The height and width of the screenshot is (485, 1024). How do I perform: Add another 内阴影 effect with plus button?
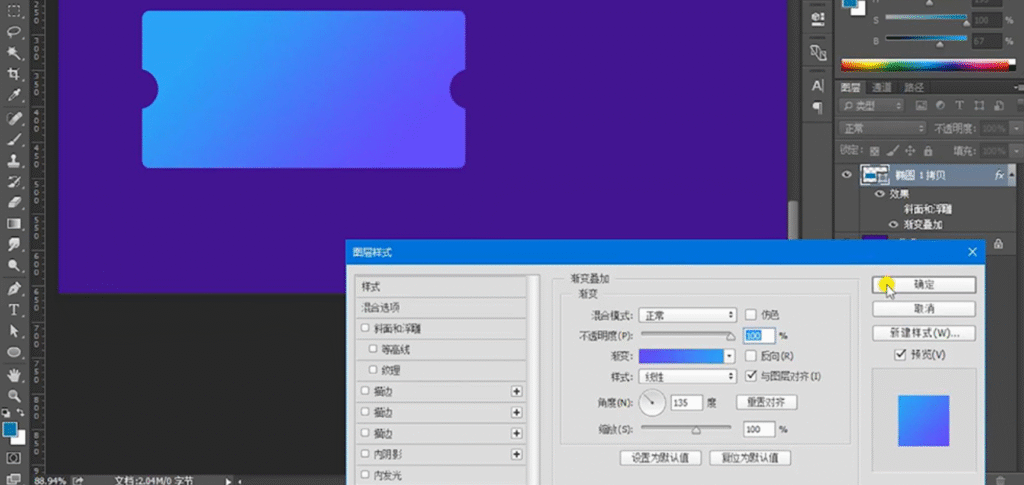[x=517, y=454]
